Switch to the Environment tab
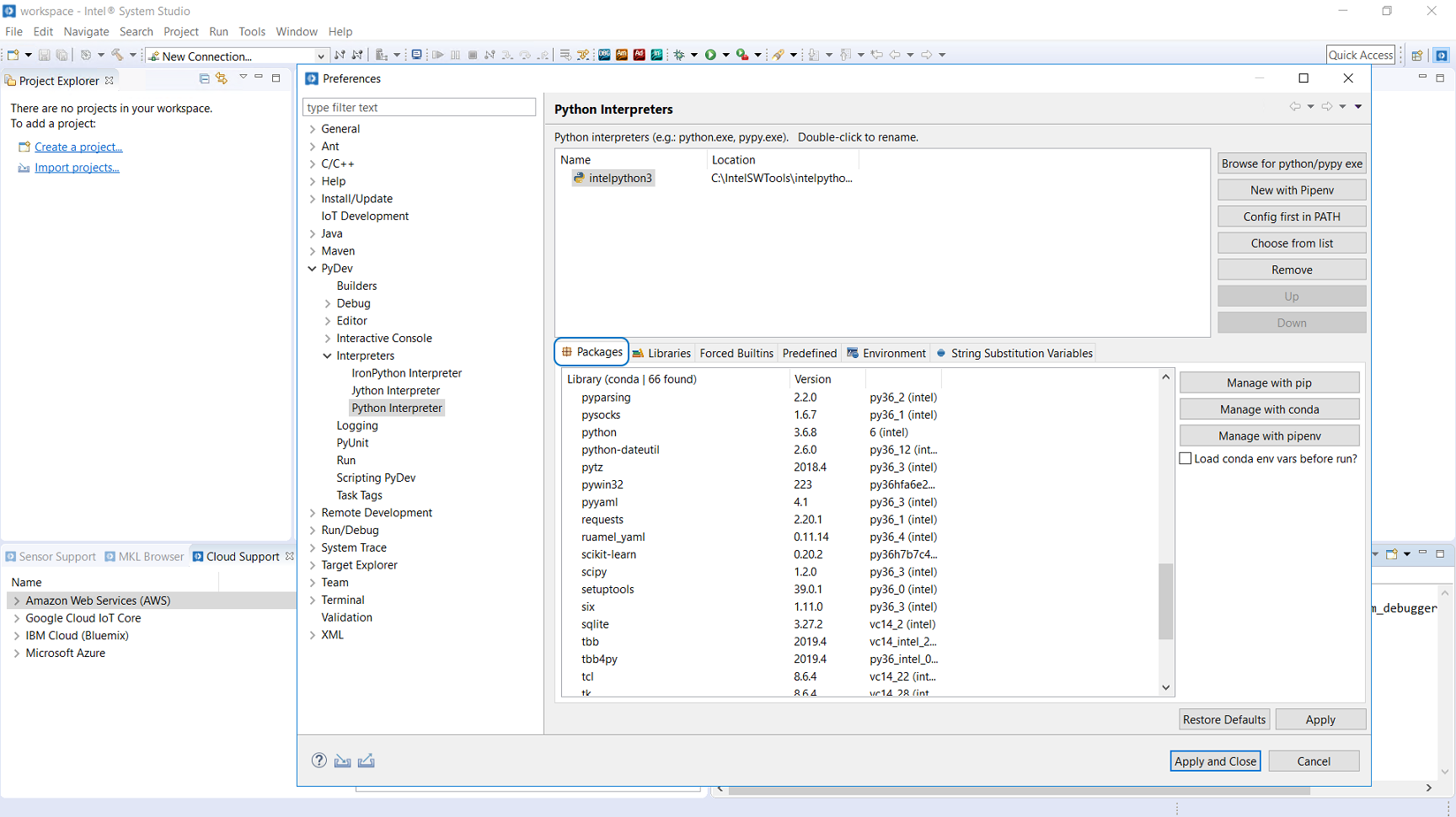Image resolution: width=1456 pixels, height=817 pixels. click(x=886, y=353)
